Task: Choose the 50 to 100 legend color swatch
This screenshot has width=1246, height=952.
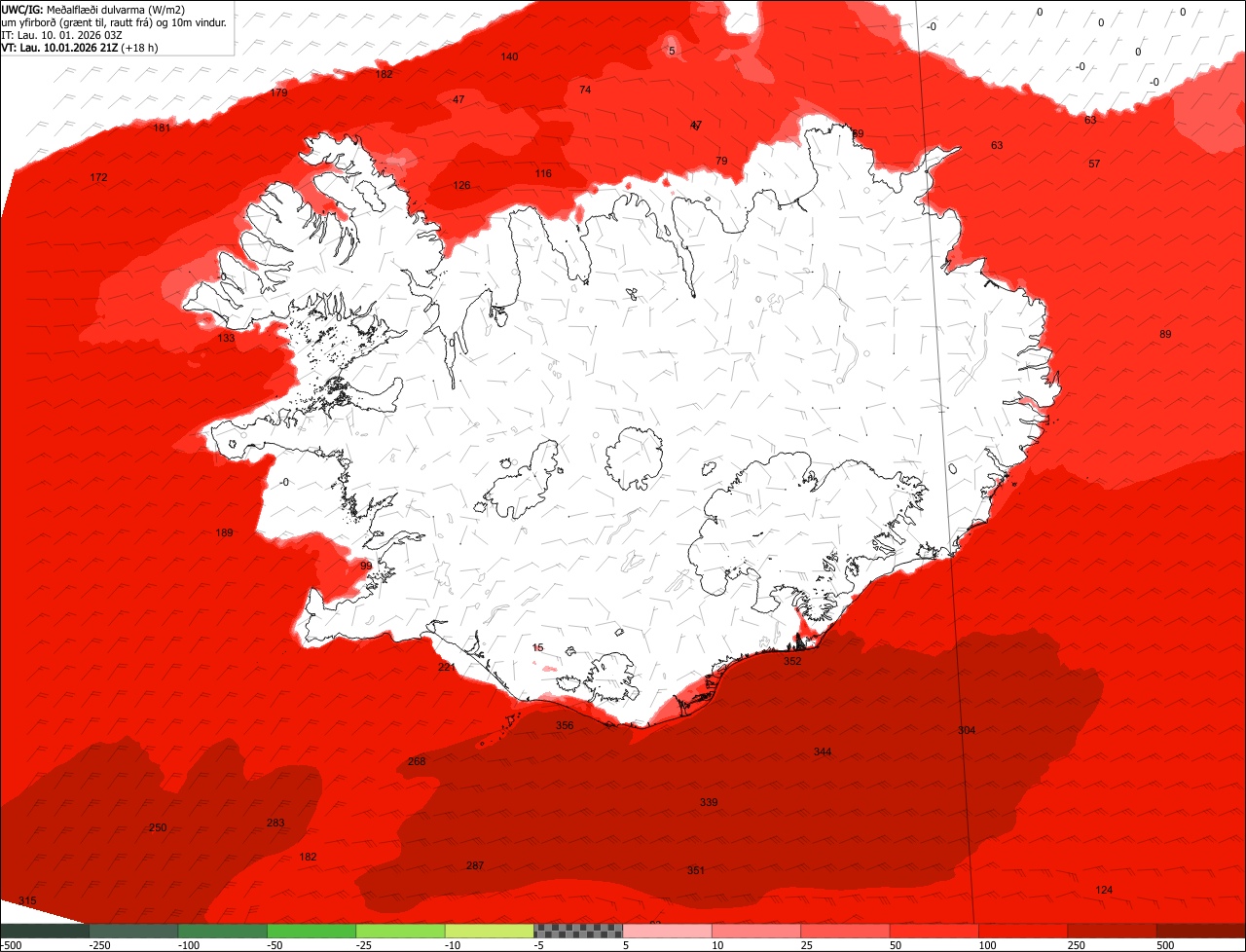Action: coord(934,931)
